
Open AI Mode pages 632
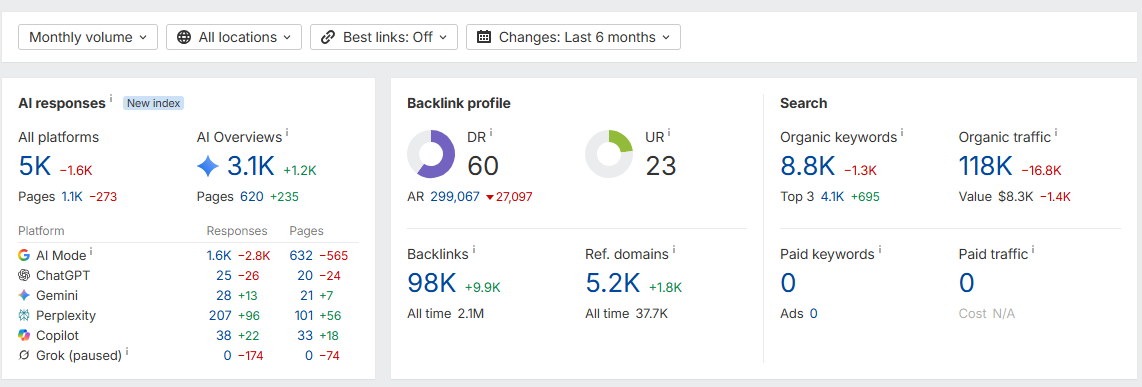301,256
